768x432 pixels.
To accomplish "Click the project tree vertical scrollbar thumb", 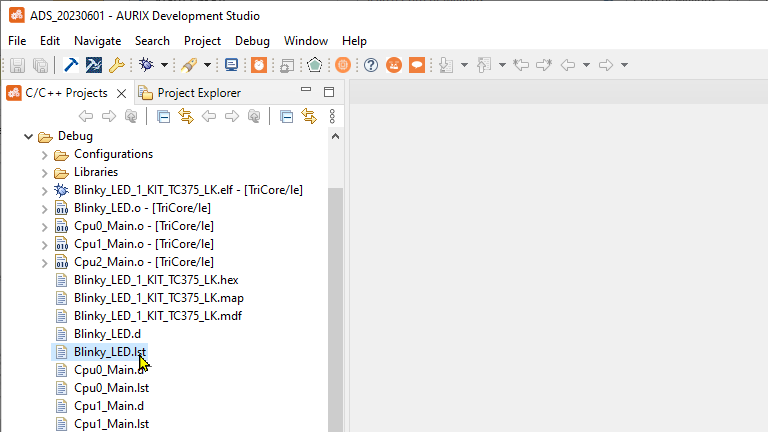I will coord(336,309).
